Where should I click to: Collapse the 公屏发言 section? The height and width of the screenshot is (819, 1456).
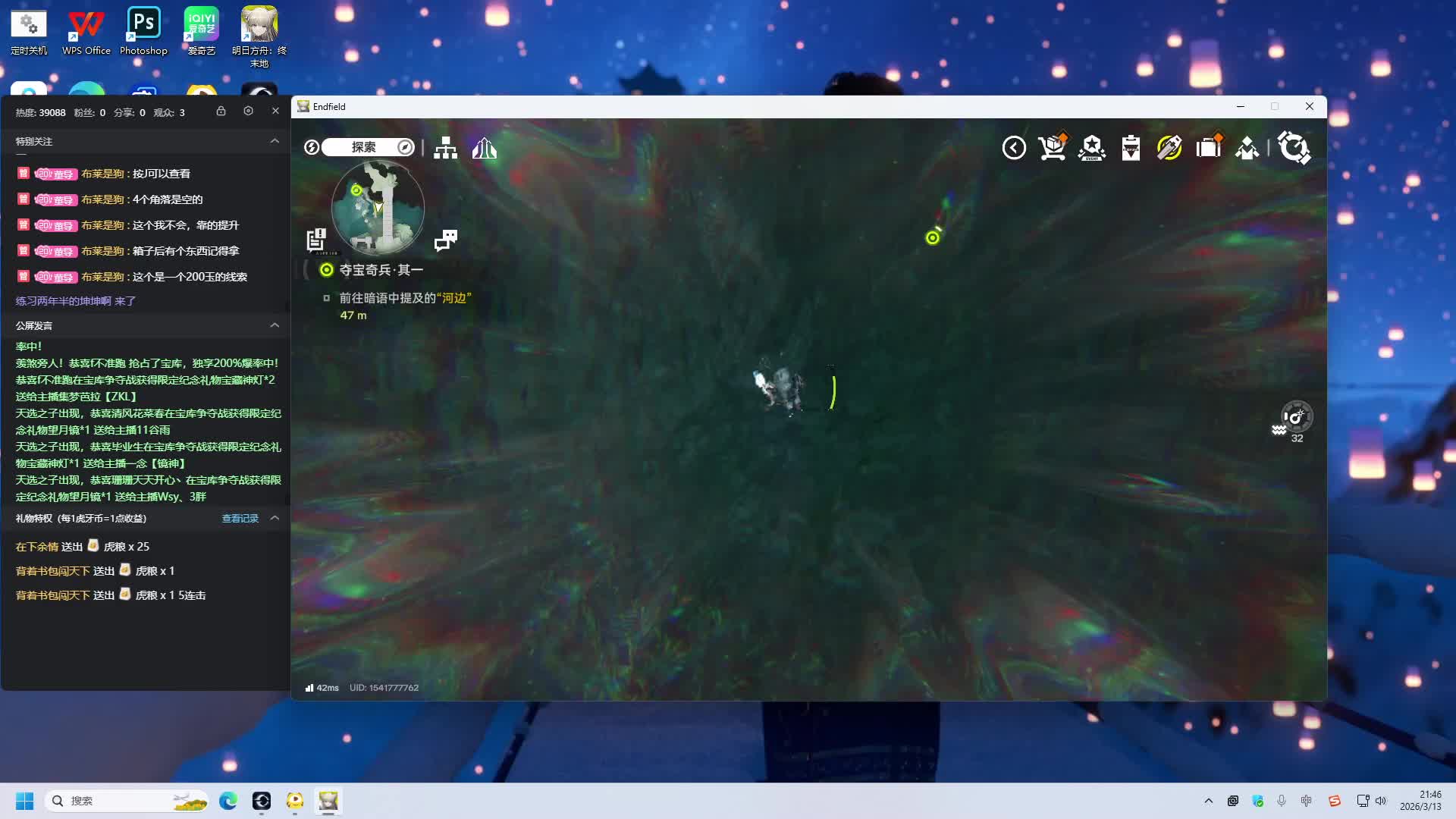(275, 325)
